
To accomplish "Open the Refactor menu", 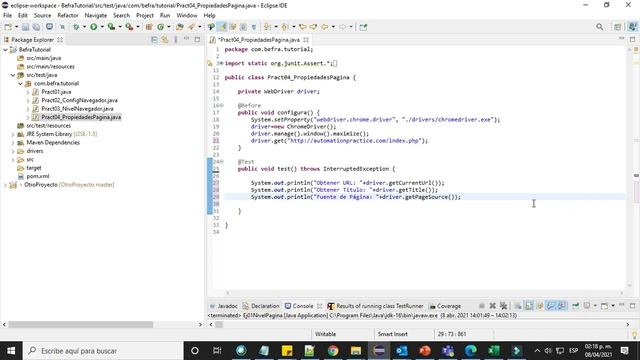I will click(x=68, y=16).
